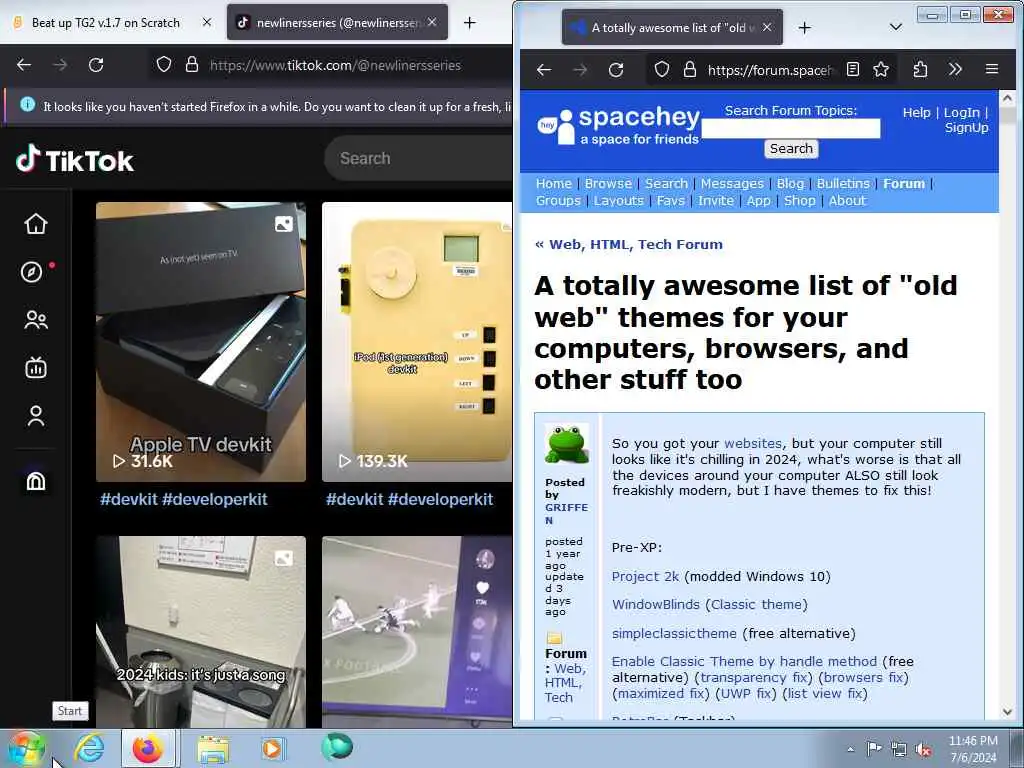Open Internet Explorer from taskbar
The image size is (1024, 768).
tap(89, 748)
